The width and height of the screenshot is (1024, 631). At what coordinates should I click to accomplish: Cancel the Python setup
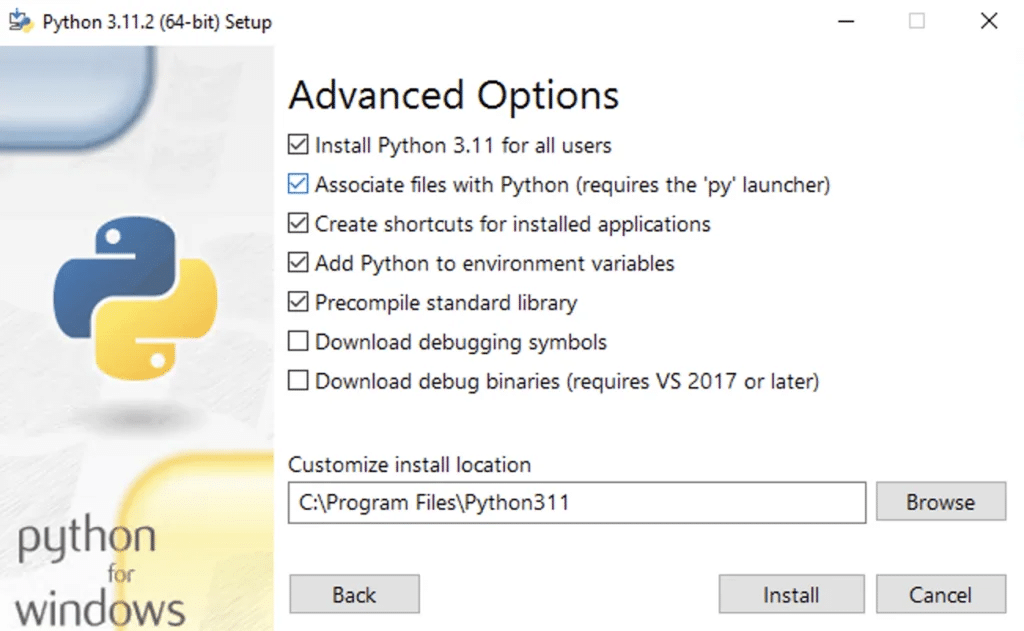(x=940, y=594)
